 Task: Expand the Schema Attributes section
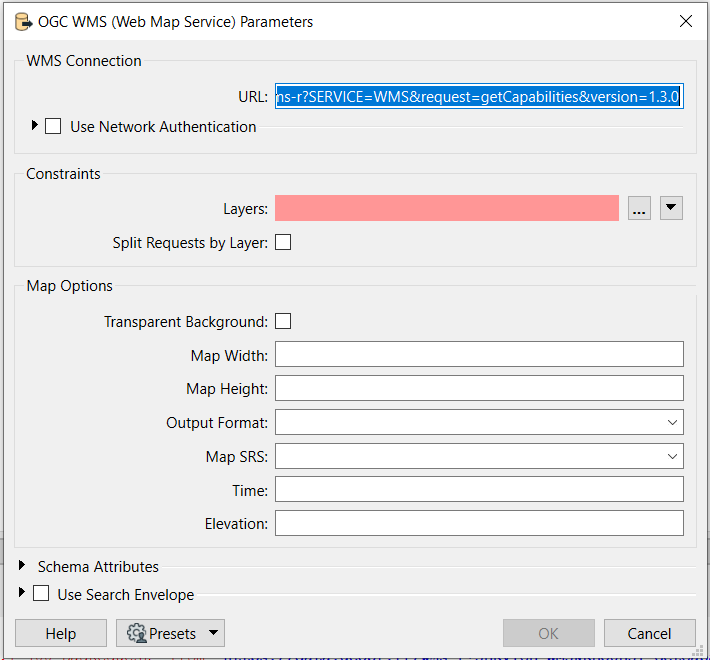[x=23, y=566]
